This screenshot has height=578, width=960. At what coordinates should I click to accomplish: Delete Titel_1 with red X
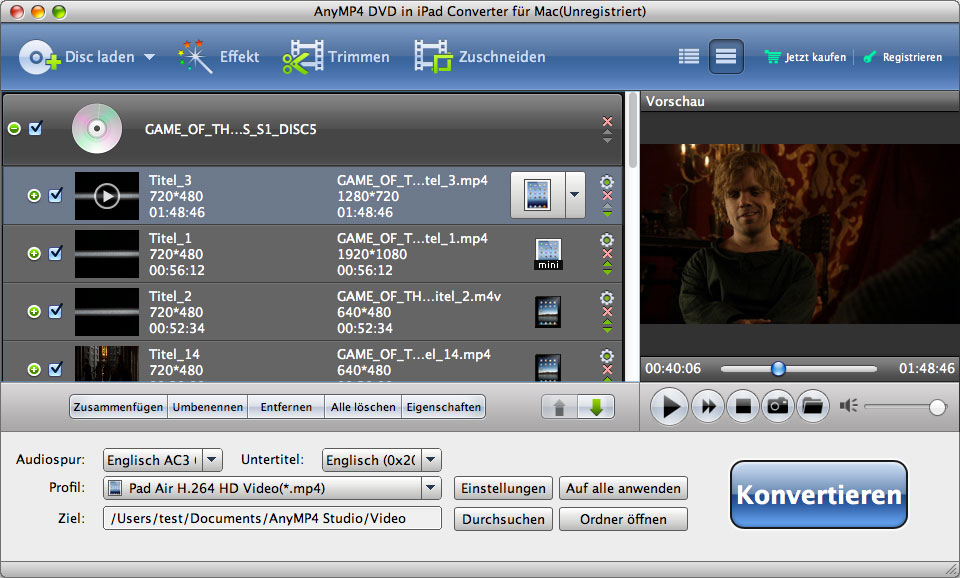(x=607, y=254)
